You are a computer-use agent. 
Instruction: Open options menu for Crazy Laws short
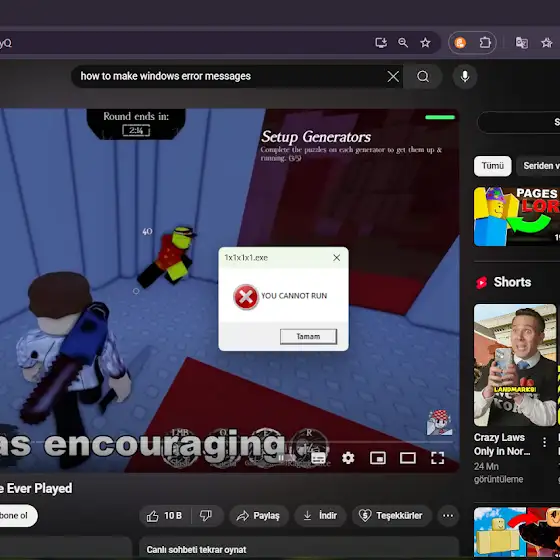tap(544, 442)
